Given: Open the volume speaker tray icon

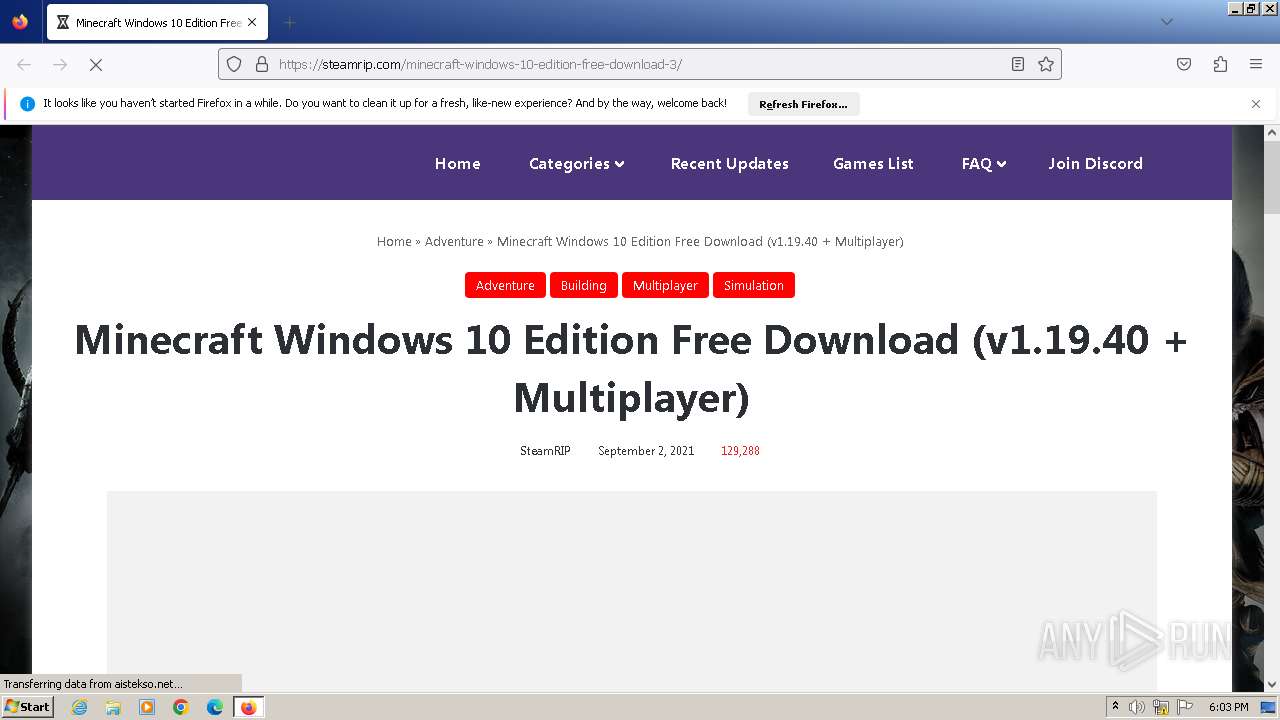Looking at the screenshot, I should pos(1136,707).
